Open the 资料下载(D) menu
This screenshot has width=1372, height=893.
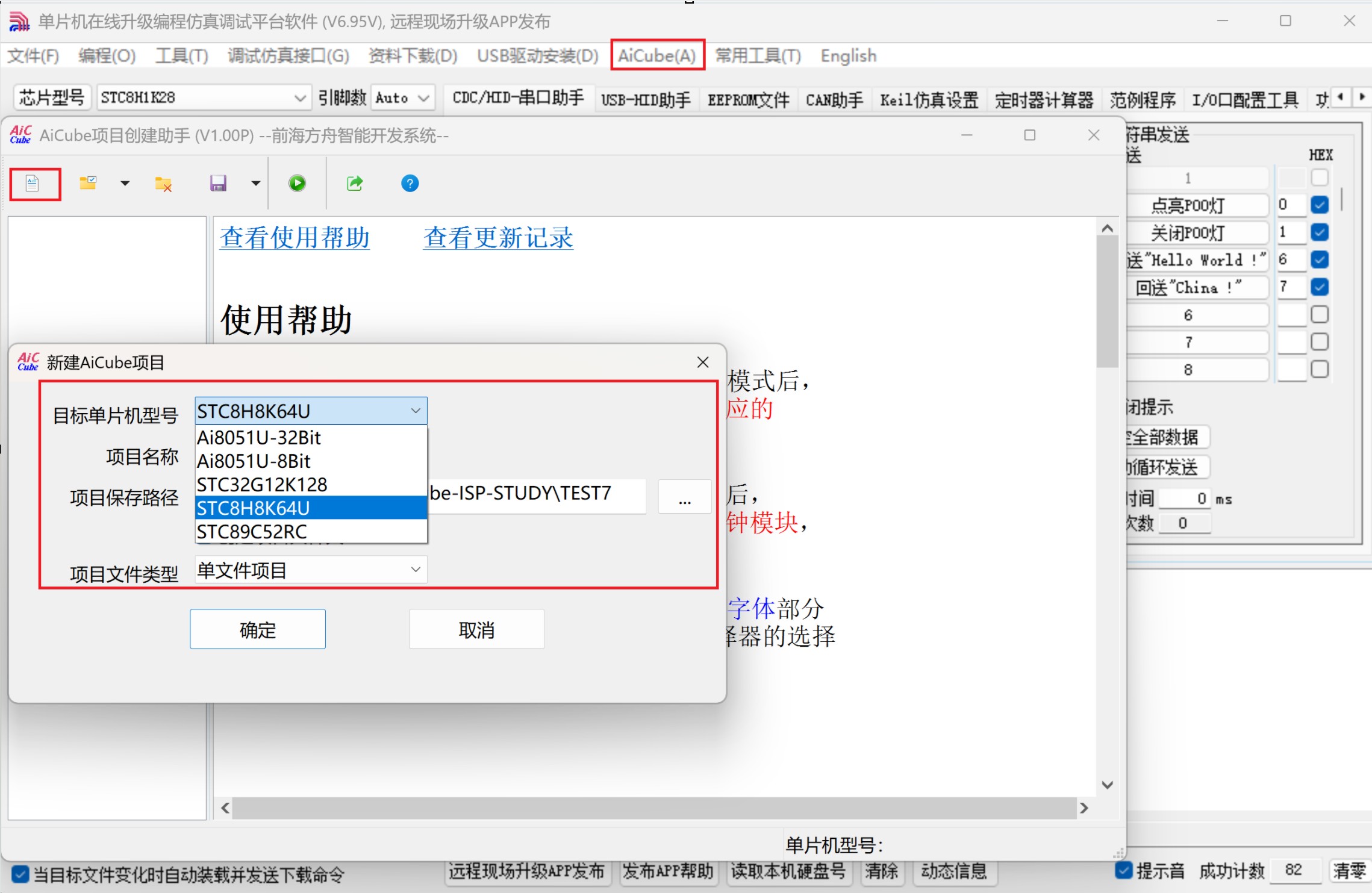(413, 56)
